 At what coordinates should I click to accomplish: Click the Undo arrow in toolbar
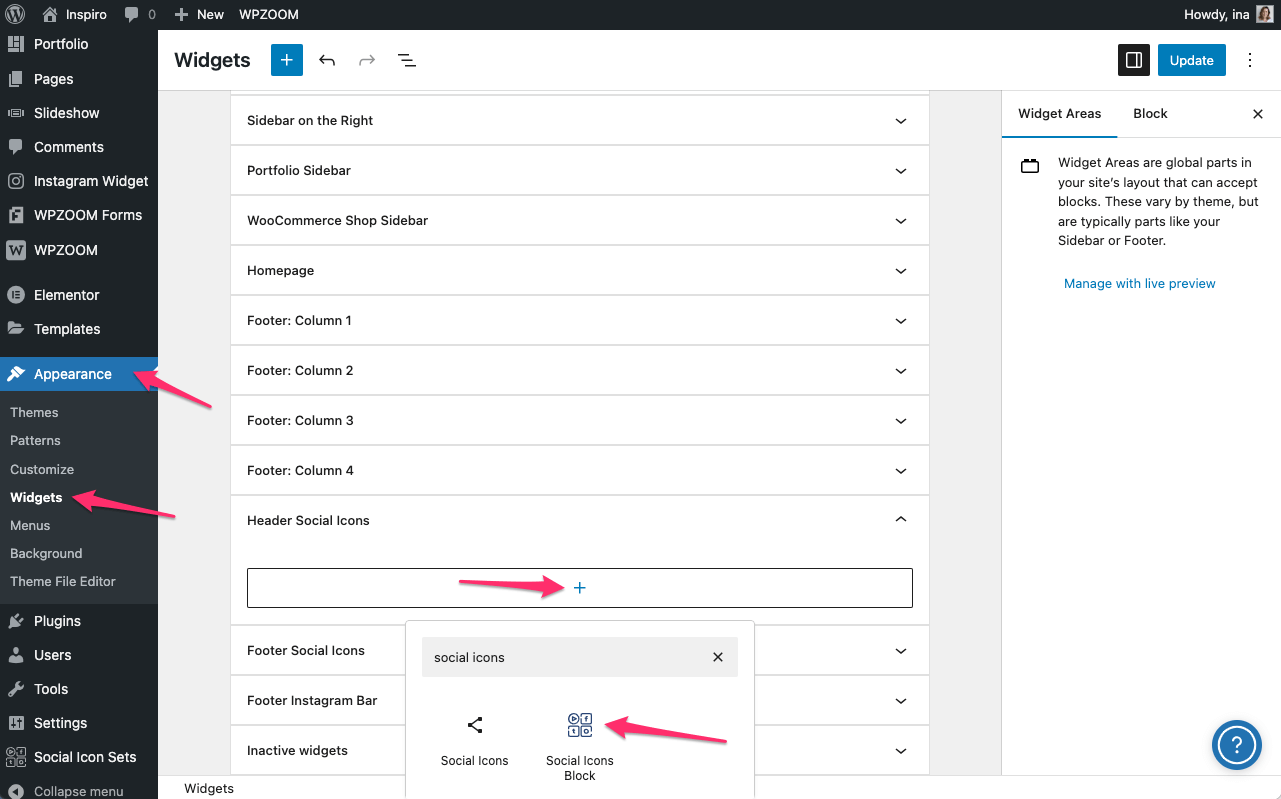click(327, 60)
